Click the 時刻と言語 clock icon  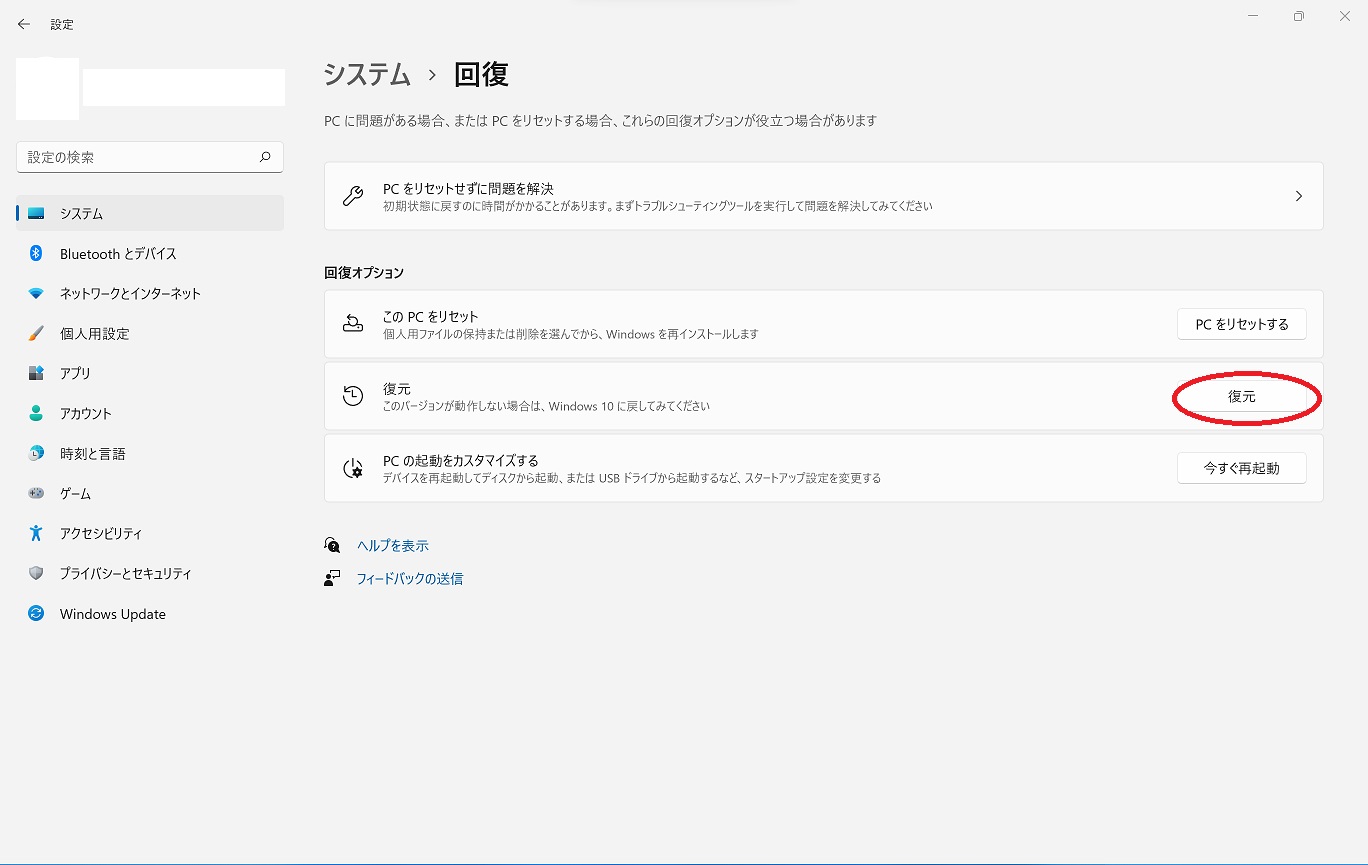[x=36, y=454]
